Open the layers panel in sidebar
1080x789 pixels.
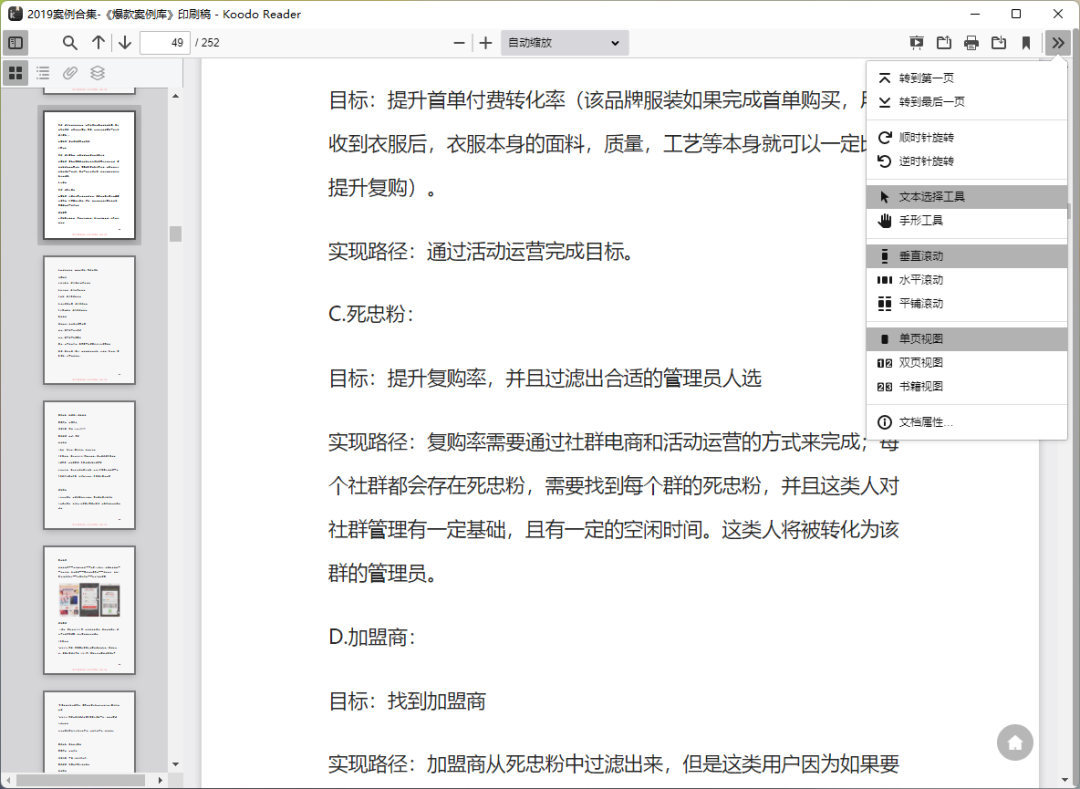click(96, 72)
